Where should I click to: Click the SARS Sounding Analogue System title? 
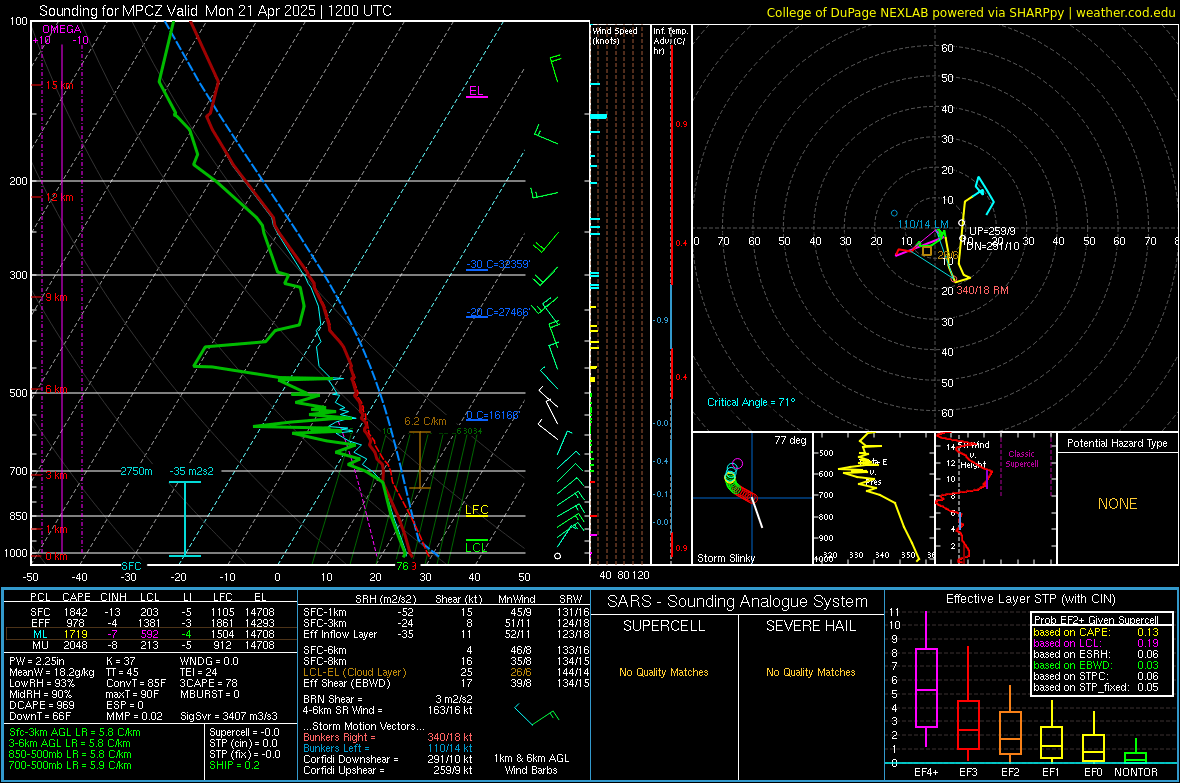click(x=738, y=602)
